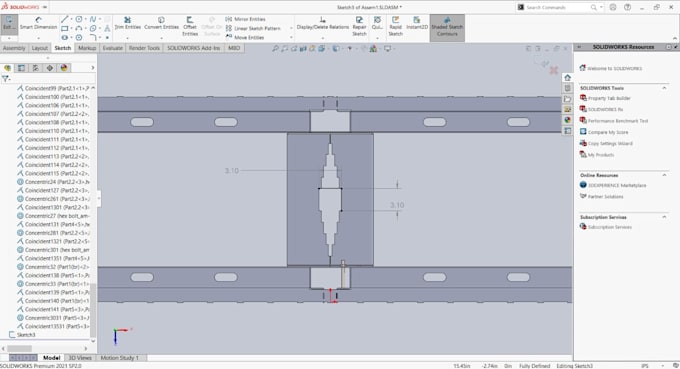Open the Convert Entities dropdown arrow

[x=161, y=38]
